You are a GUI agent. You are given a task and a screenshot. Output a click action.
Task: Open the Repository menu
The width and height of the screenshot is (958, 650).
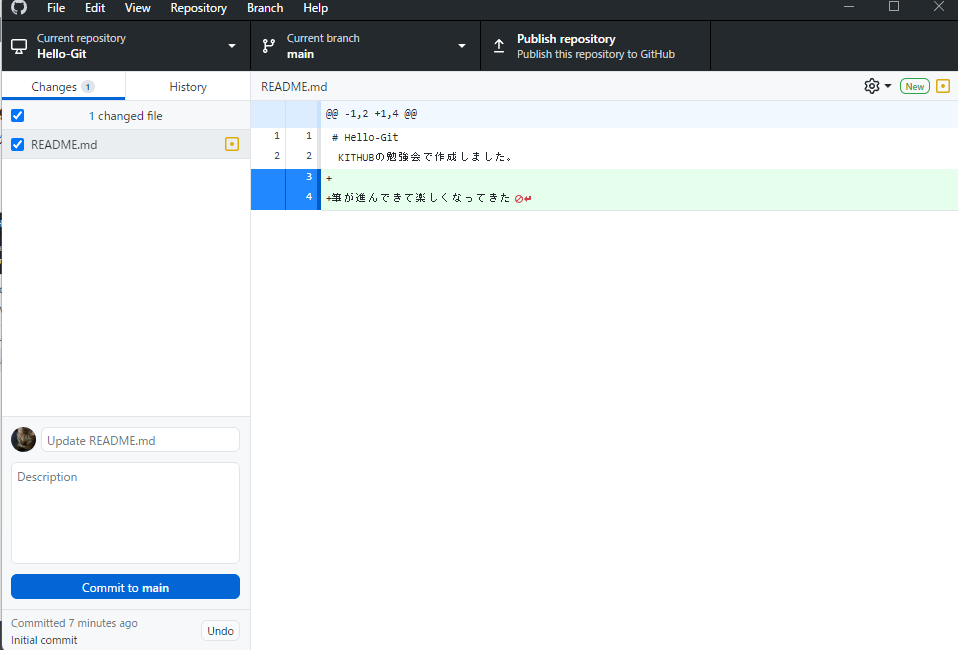coord(198,8)
